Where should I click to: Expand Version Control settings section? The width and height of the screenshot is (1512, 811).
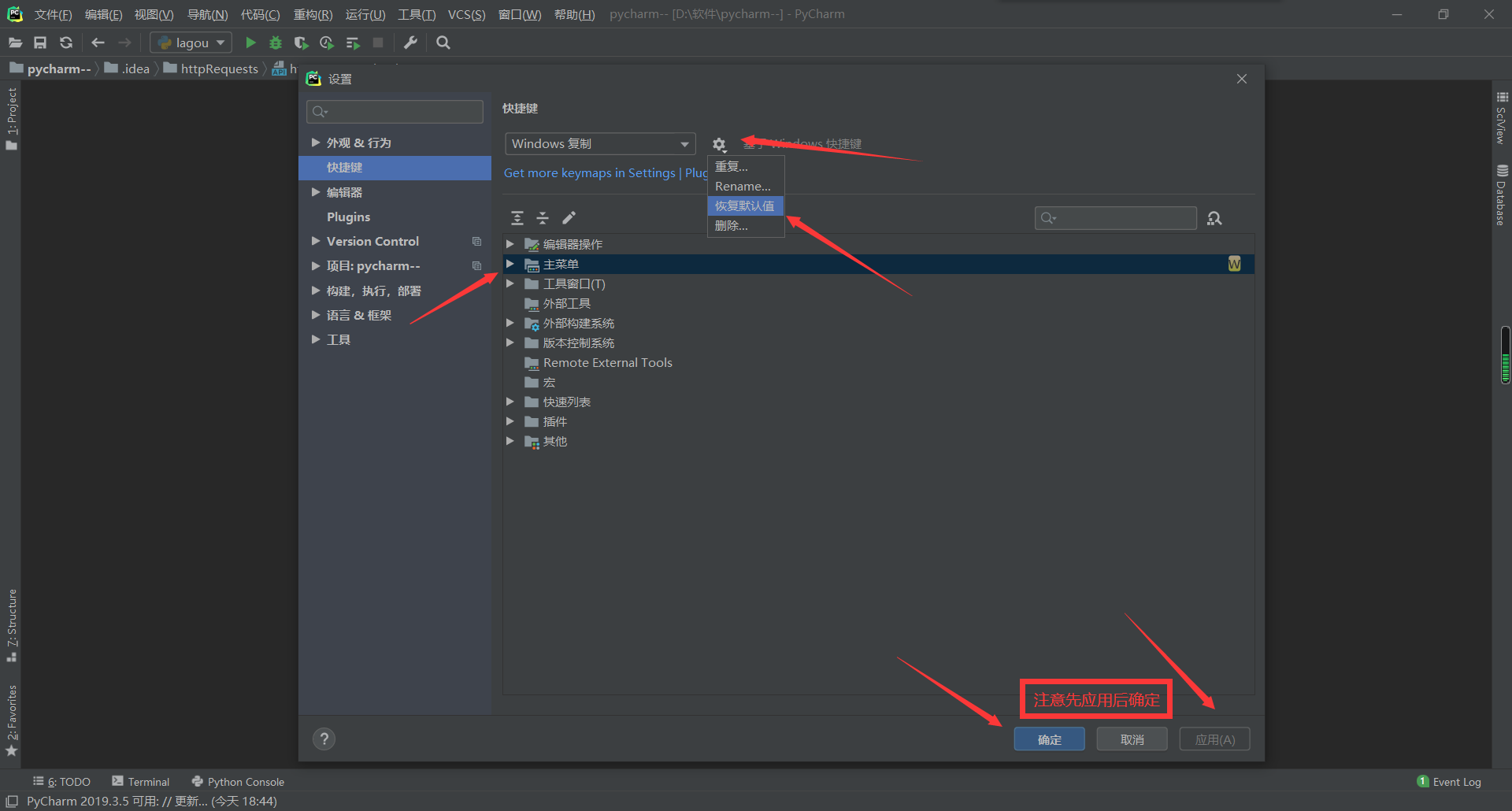[x=316, y=241]
